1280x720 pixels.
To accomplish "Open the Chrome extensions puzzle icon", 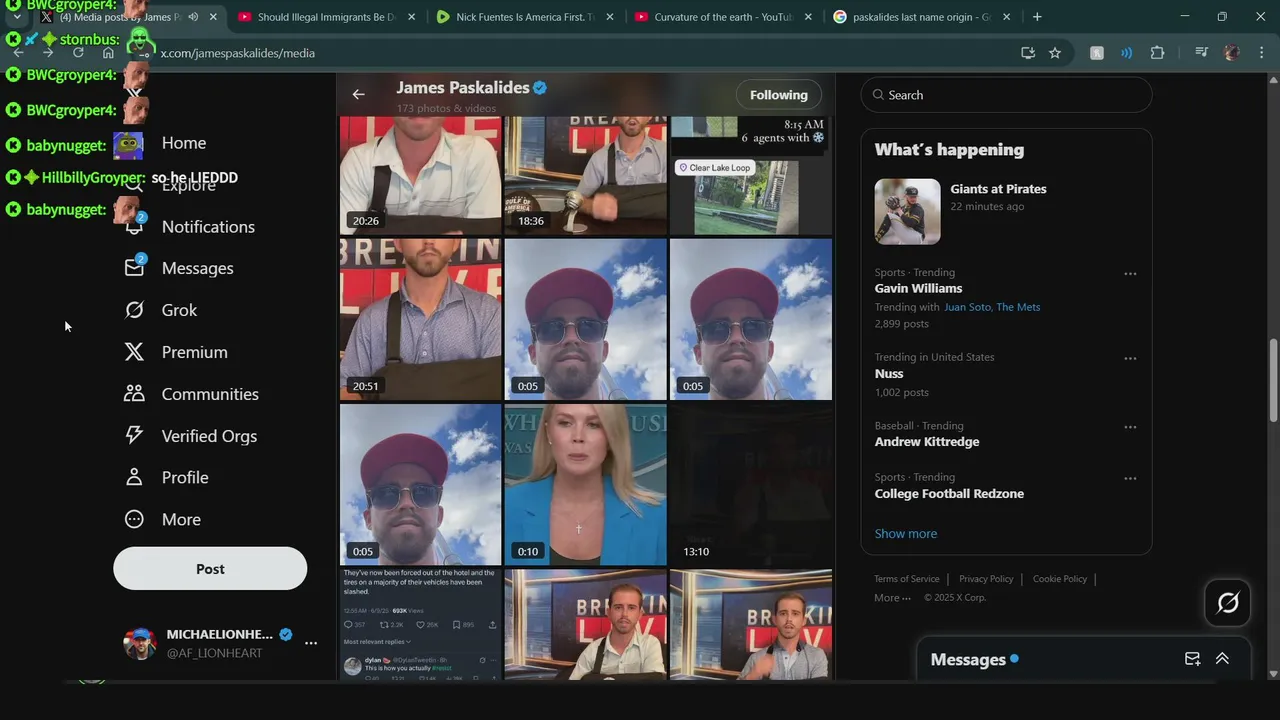I will (1158, 53).
